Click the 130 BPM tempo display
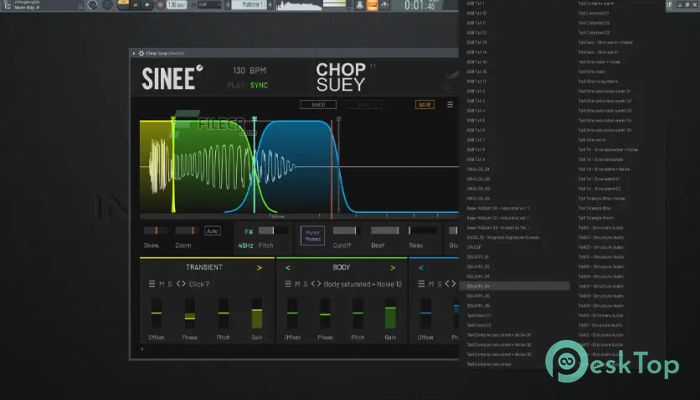The height and width of the screenshot is (400, 700). [250, 71]
